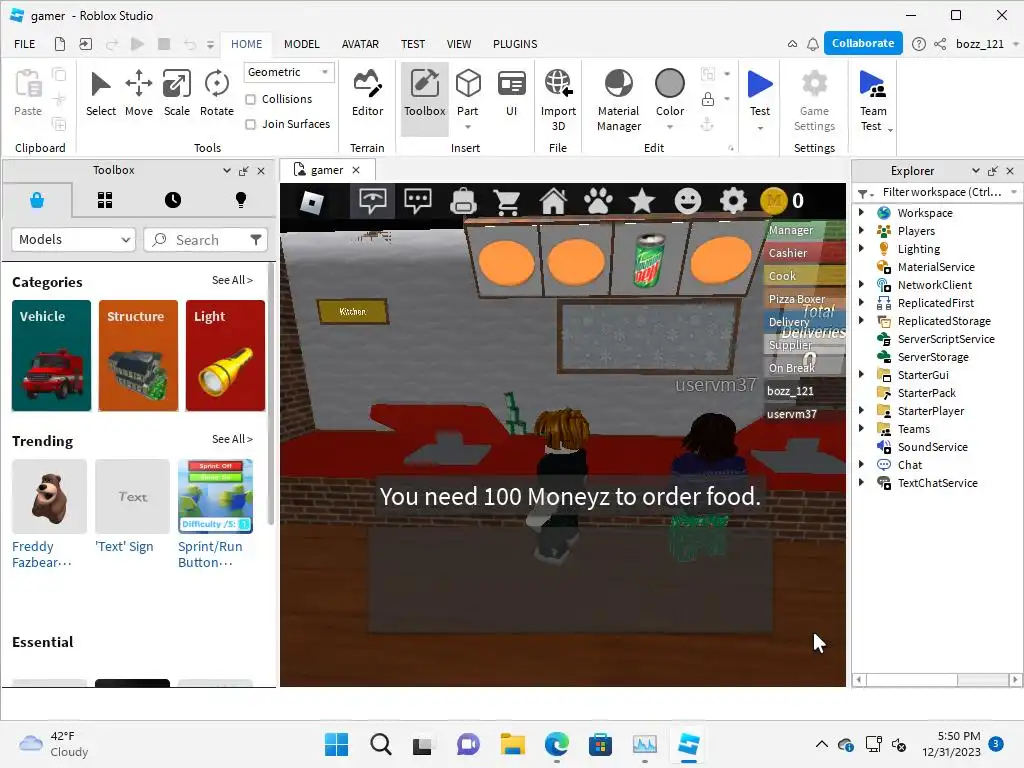Start the Test play button
Image resolution: width=1024 pixels, height=768 pixels.
tap(760, 85)
